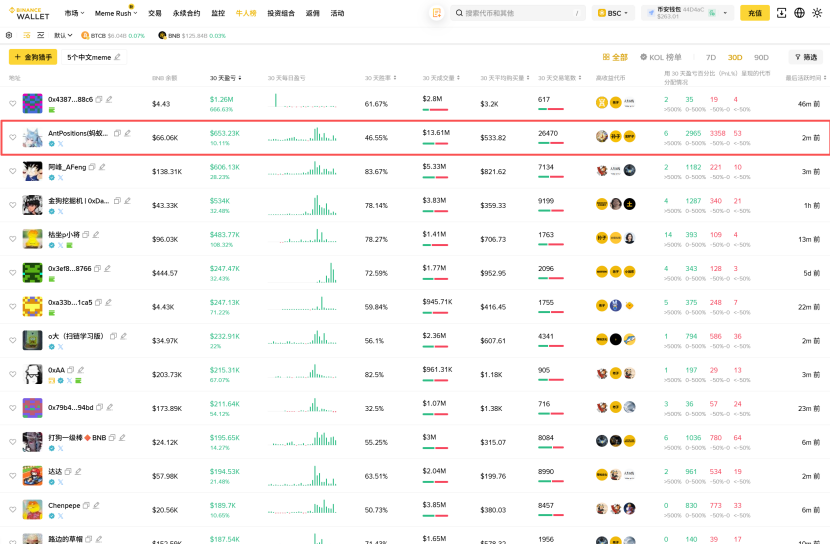Sort by 30 天盈亏 column
830x544 pixels.
[225, 78]
